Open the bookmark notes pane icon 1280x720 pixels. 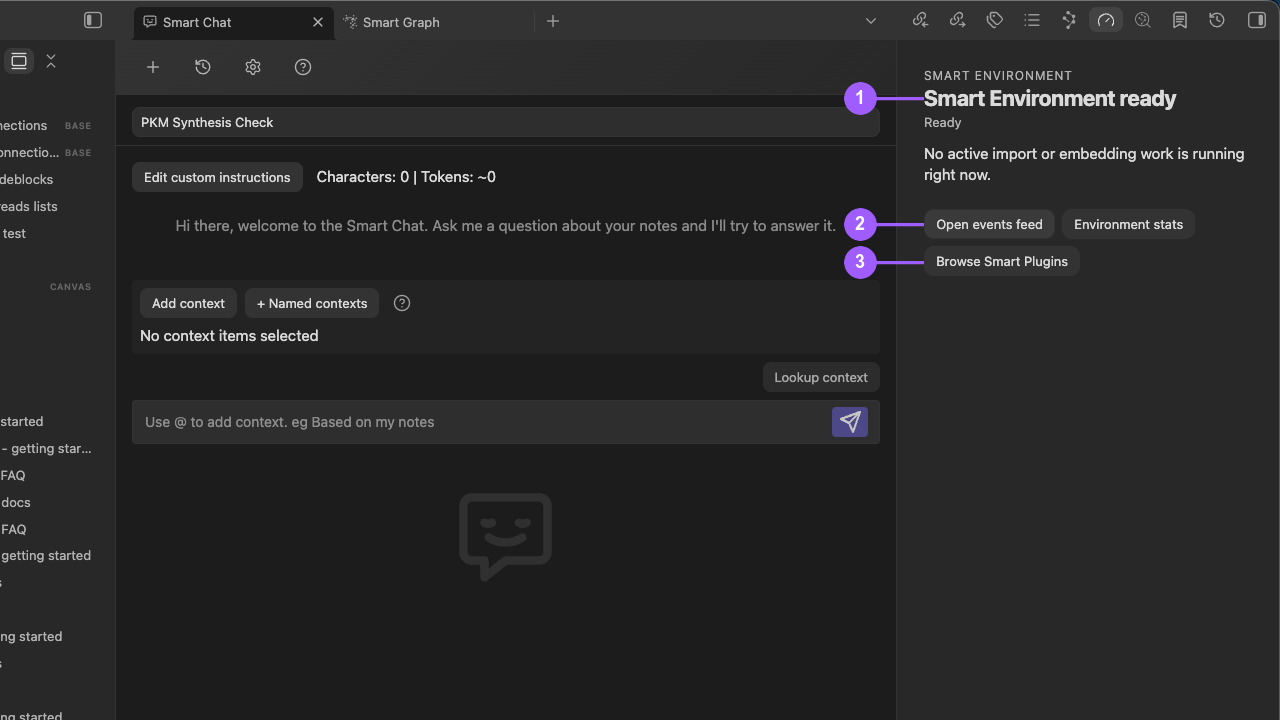[x=1180, y=20]
